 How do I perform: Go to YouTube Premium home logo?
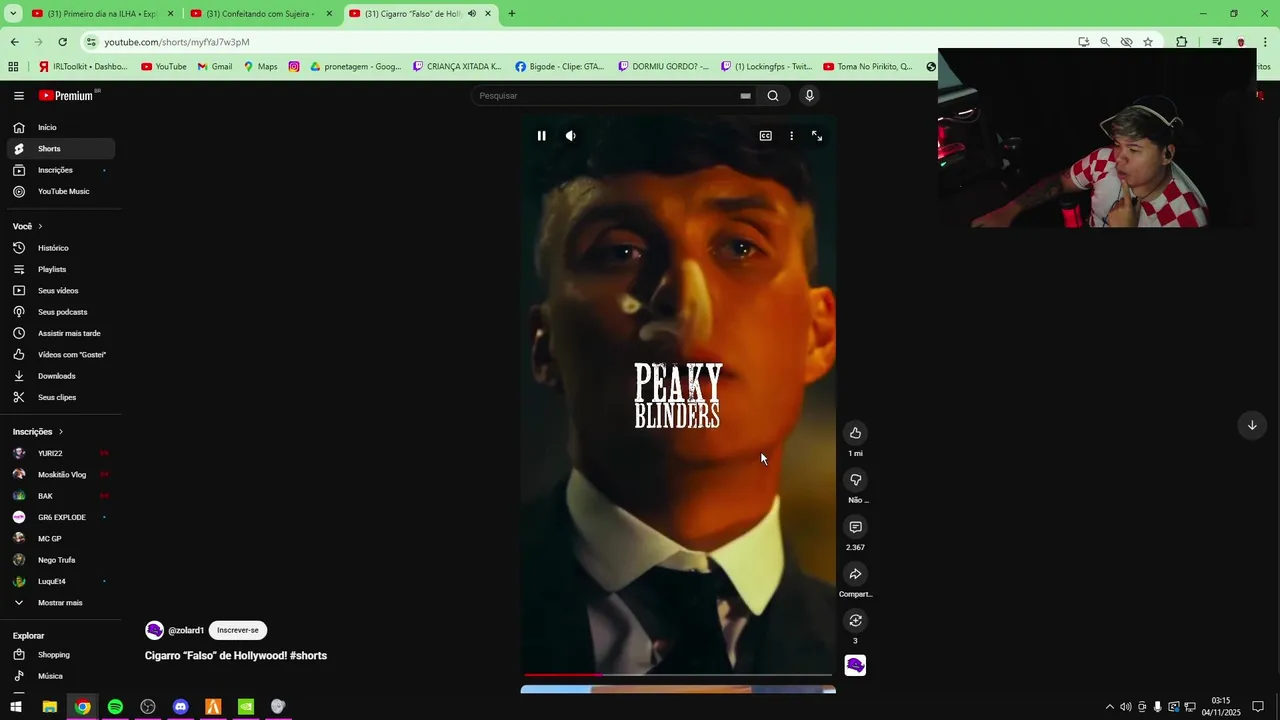[68, 95]
